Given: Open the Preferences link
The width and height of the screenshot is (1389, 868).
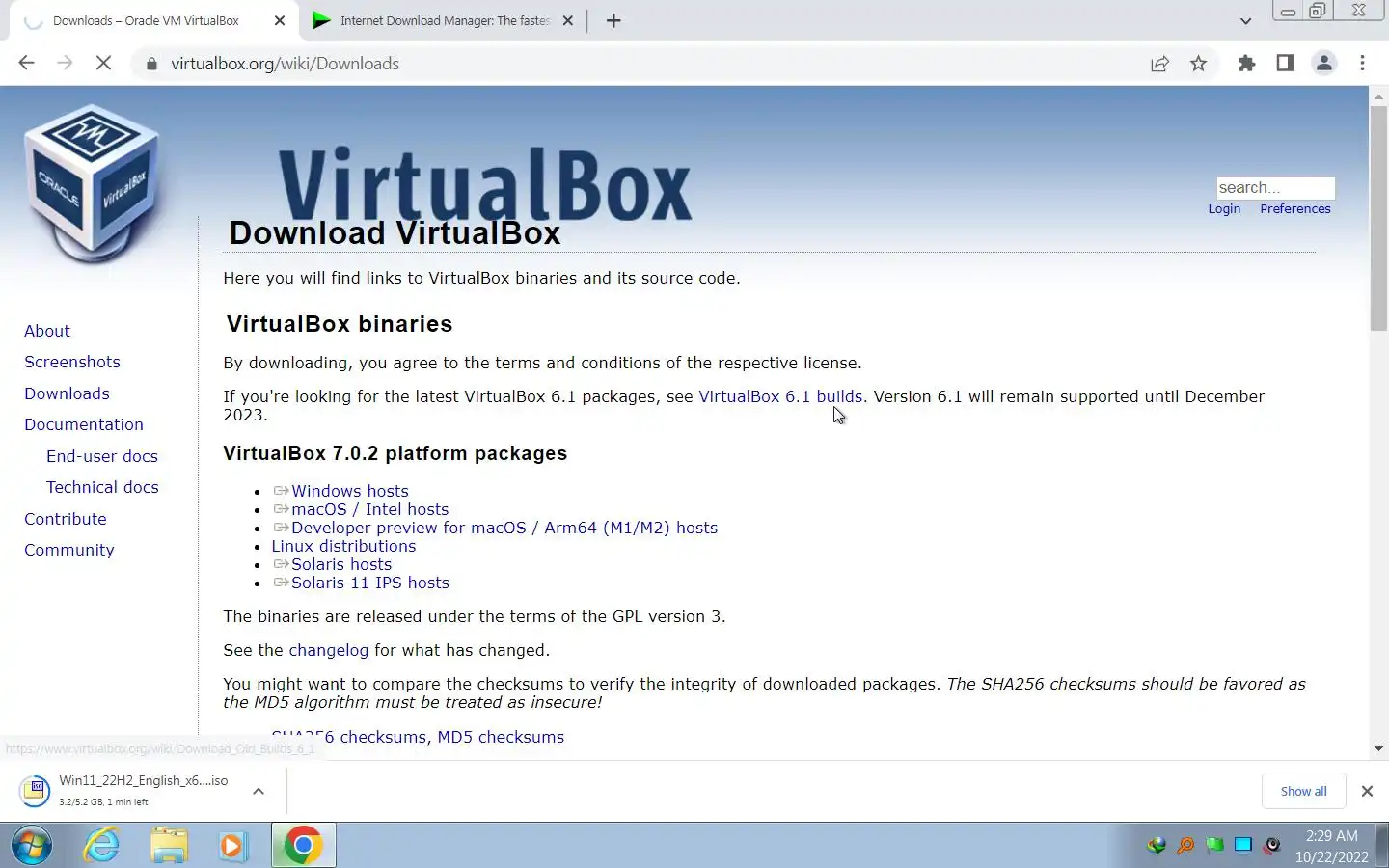Looking at the screenshot, I should tap(1294, 208).
